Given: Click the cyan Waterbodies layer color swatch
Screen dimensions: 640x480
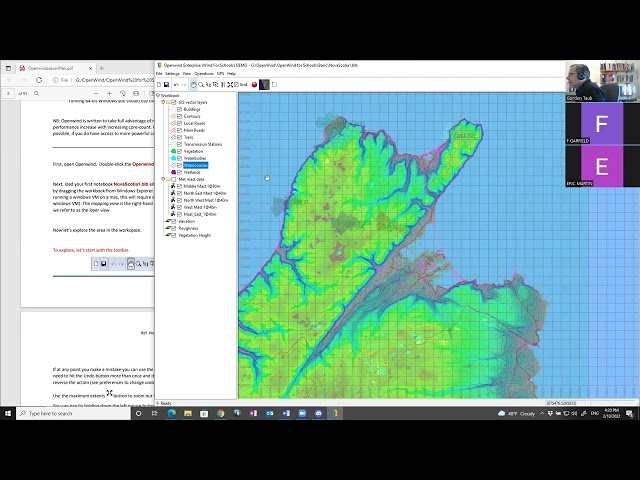Looking at the screenshot, I should coord(173,158).
